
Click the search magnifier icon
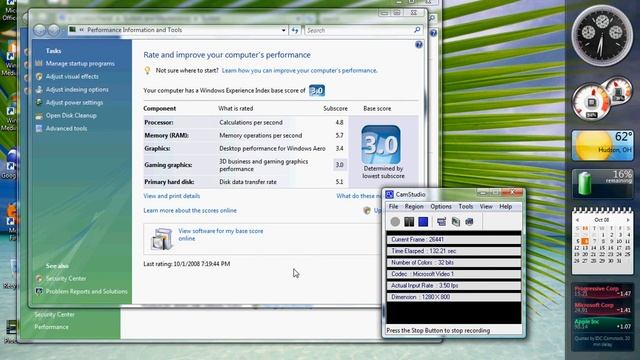417,30
